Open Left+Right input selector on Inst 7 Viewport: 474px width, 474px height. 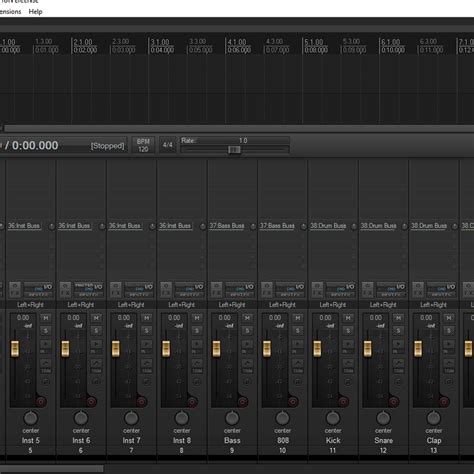pyautogui.click(x=131, y=305)
